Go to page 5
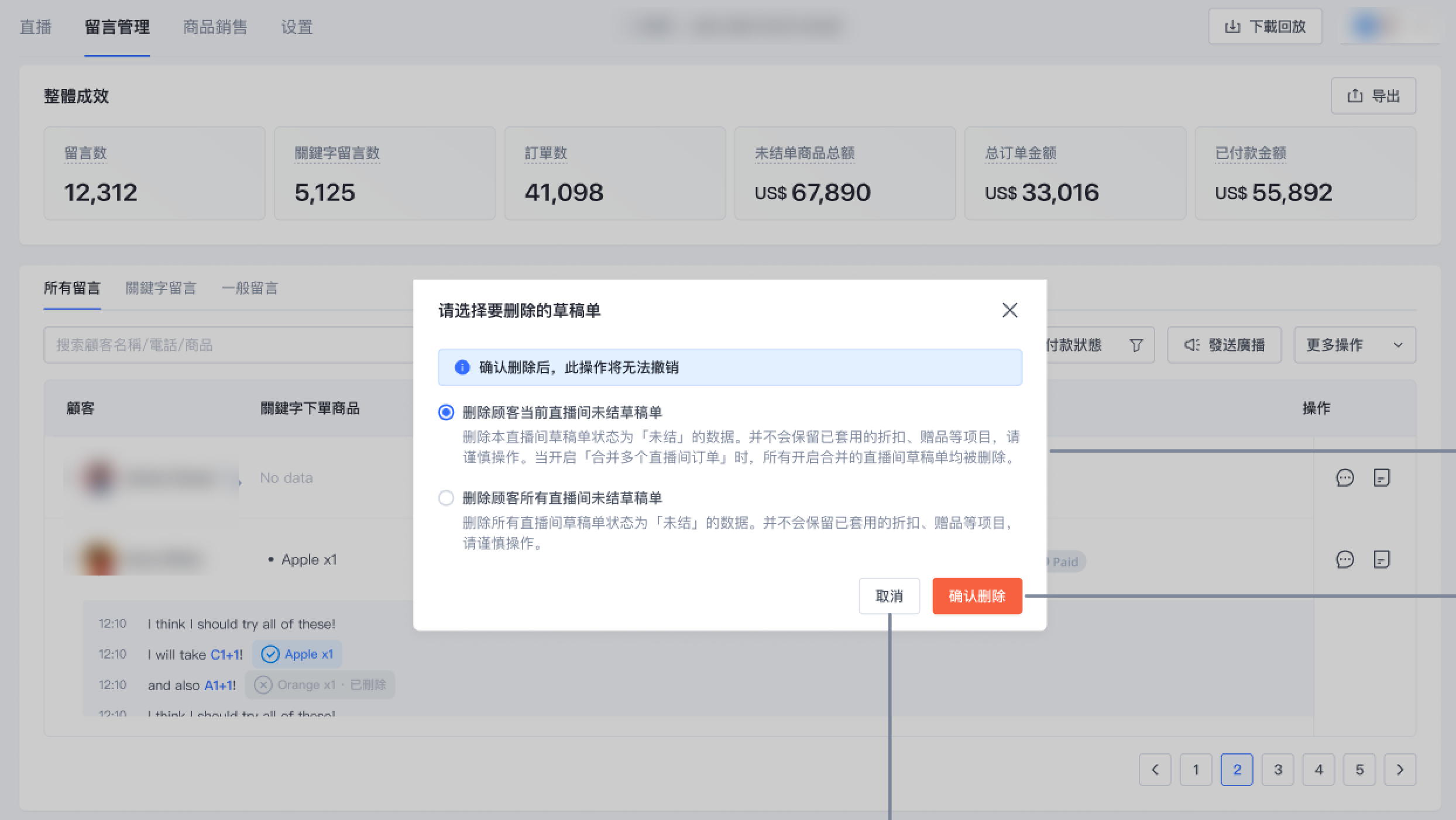This screenshot has height=820, width=1456. [1359, 770]
